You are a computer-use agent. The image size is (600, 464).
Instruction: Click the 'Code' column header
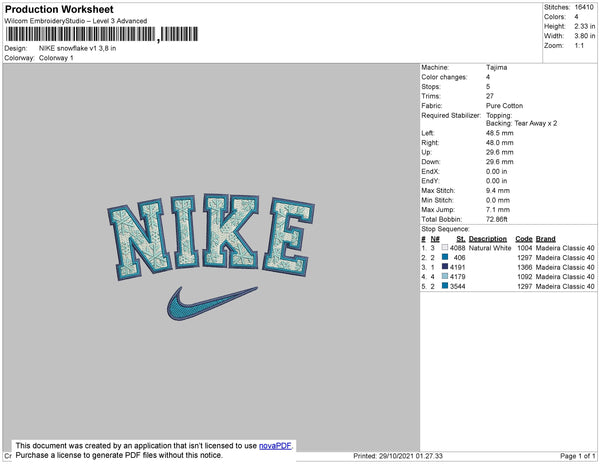[523, 239]
